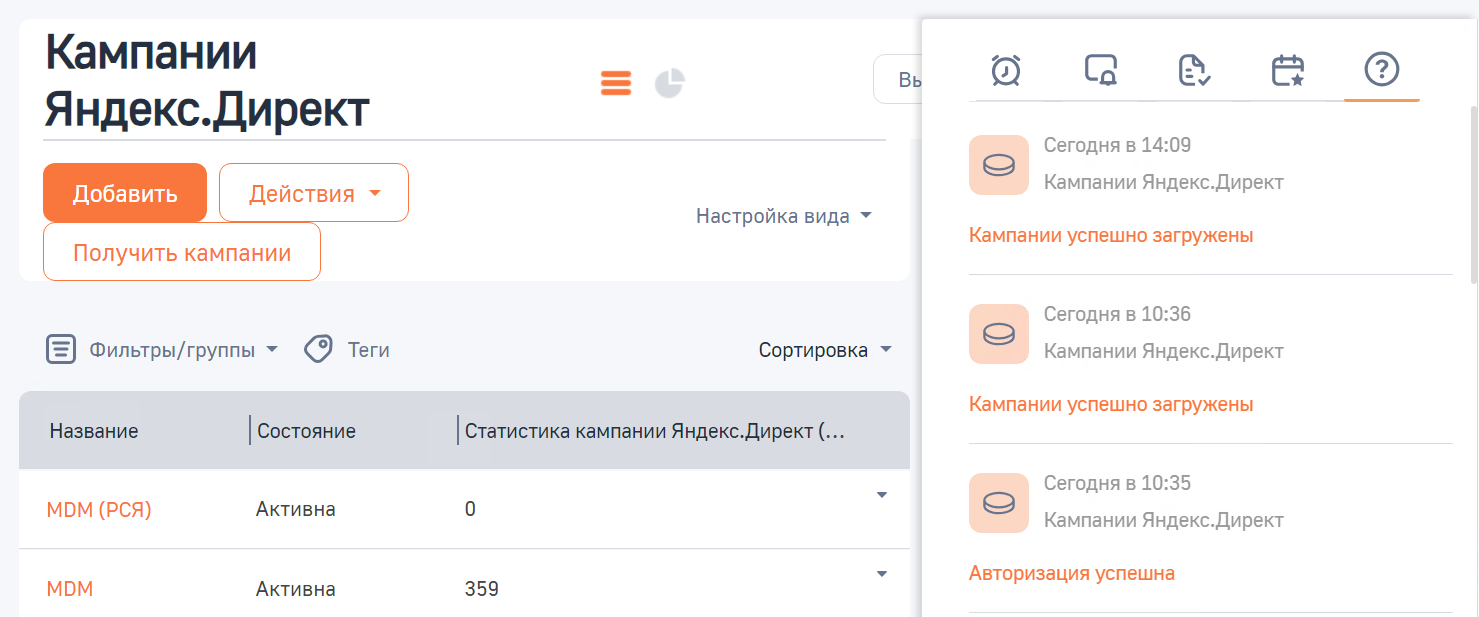
Task: Open the Кампании успешно загружены notification link
Action: [1111, 234]
